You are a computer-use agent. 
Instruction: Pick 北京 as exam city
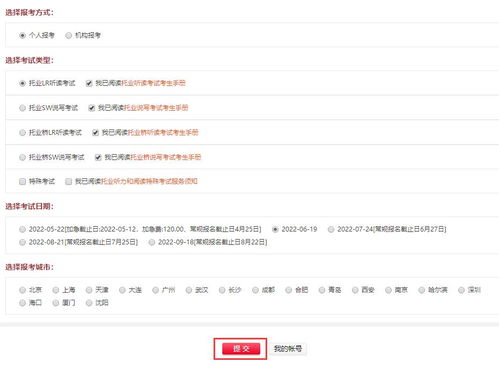[22, 290]
